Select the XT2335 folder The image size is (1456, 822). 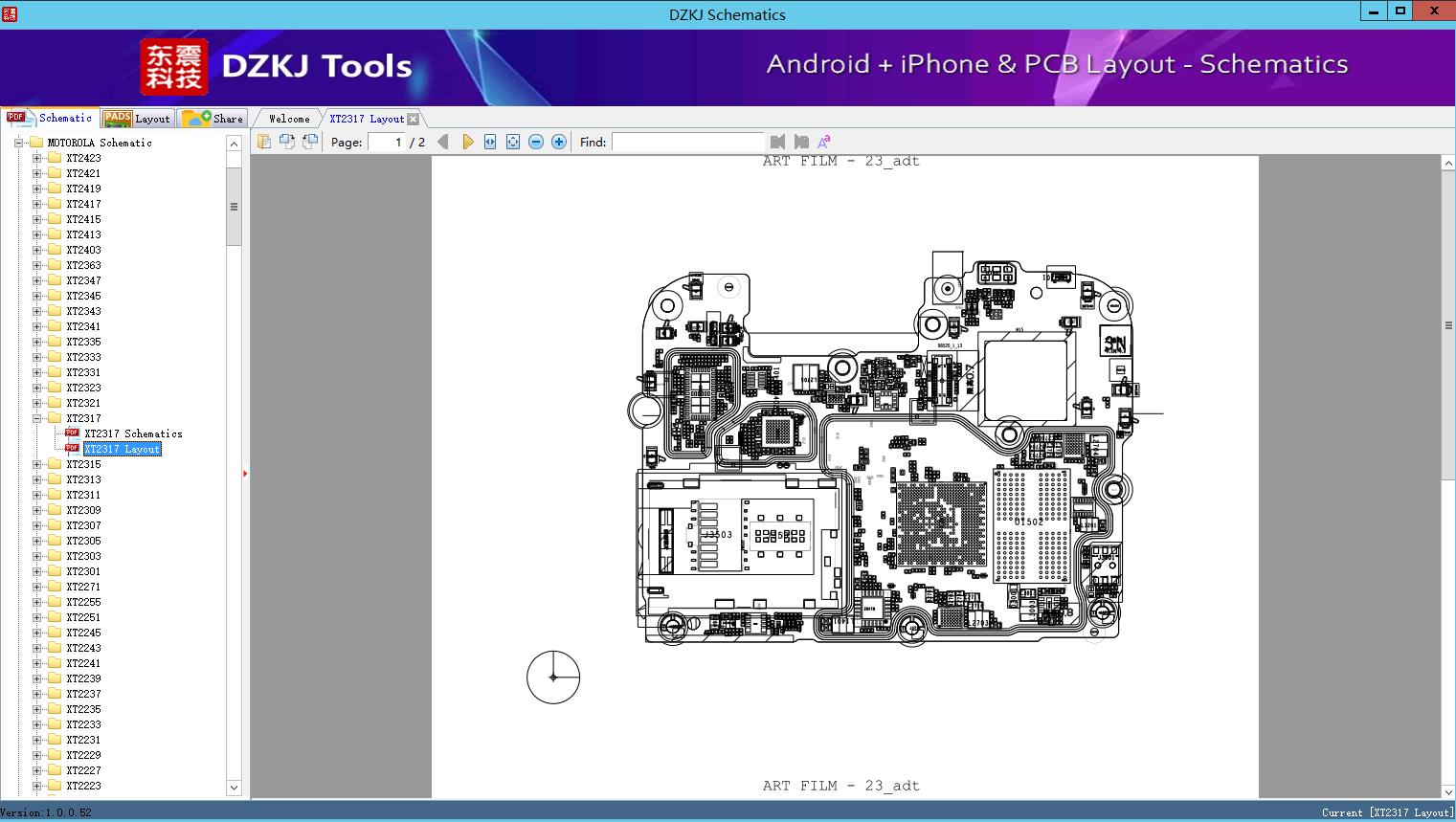point(83,342)
